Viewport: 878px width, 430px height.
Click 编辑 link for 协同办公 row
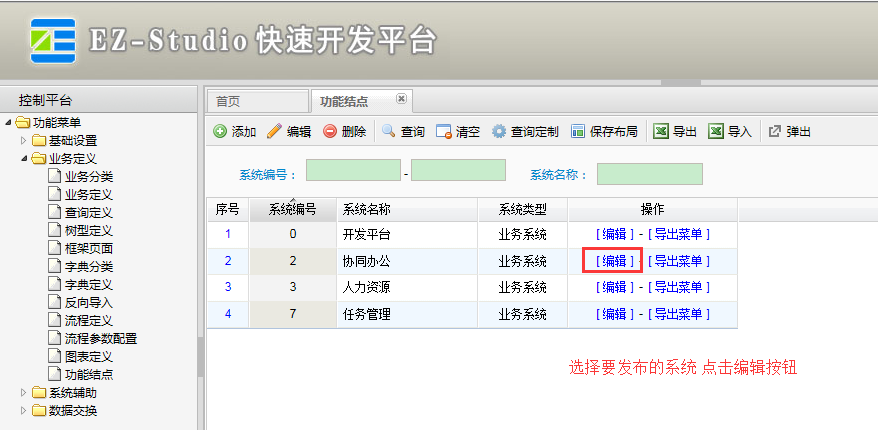(x=615, y=261)
